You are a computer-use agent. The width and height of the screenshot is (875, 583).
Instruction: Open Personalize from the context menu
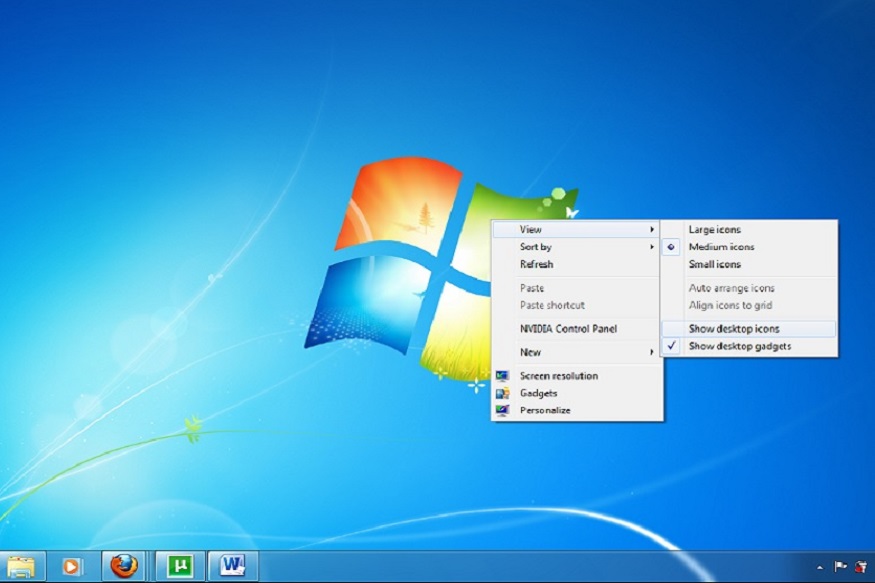(x=545, y=410)
